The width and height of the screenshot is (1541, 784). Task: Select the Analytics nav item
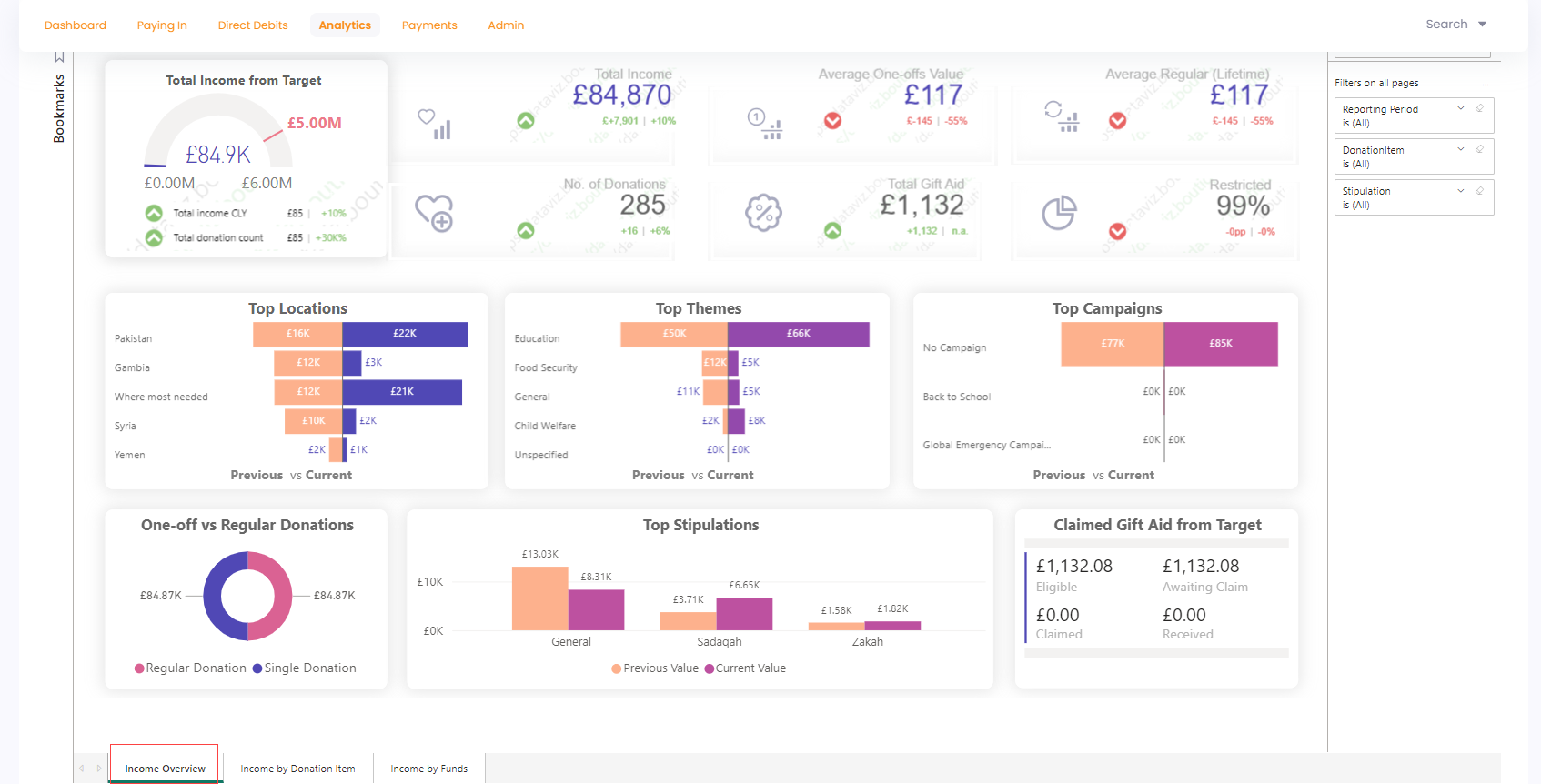345,25
